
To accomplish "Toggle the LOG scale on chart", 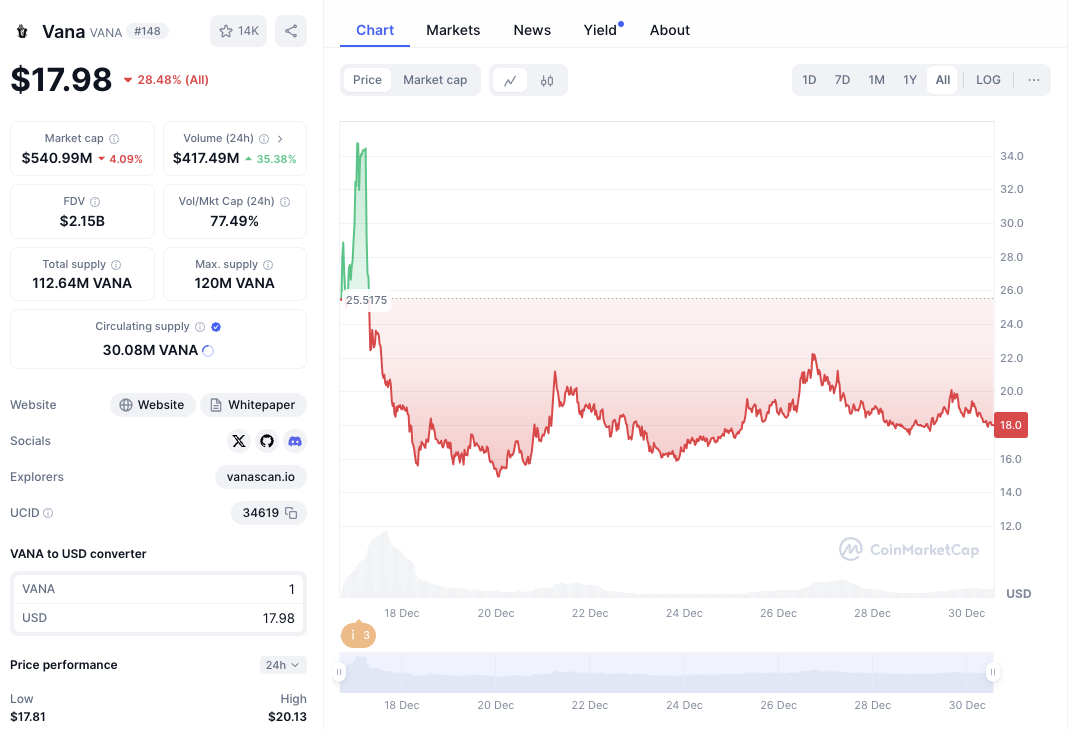I will pyautogui.click(x=988, y=80).
